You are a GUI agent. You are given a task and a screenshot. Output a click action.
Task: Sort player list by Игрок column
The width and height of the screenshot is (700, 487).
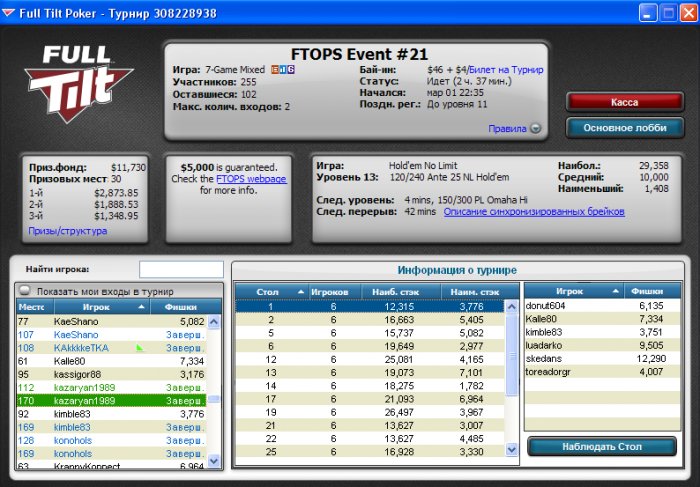click(102, 307)
